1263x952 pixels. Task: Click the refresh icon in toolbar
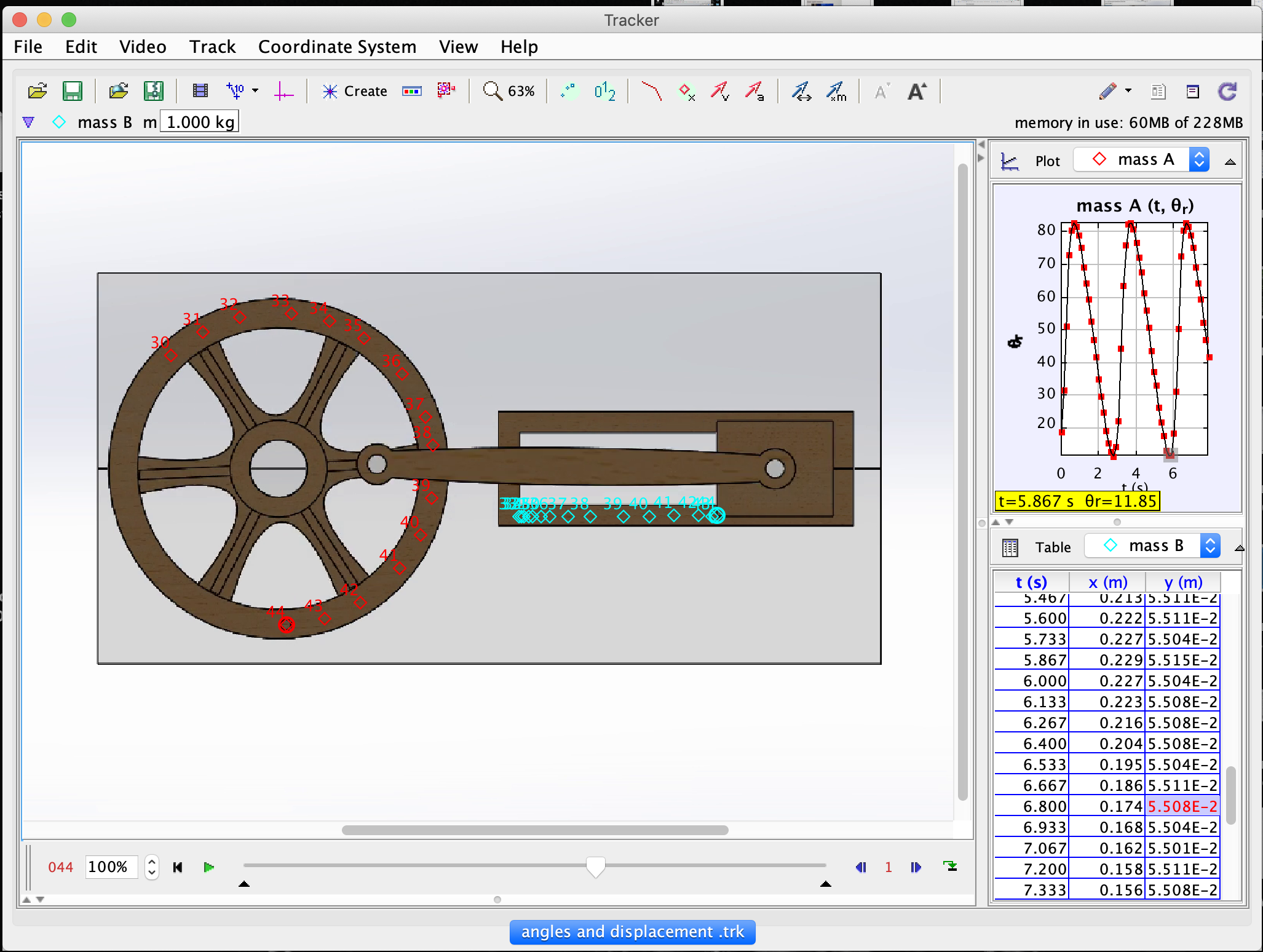tap(1227, 91)
